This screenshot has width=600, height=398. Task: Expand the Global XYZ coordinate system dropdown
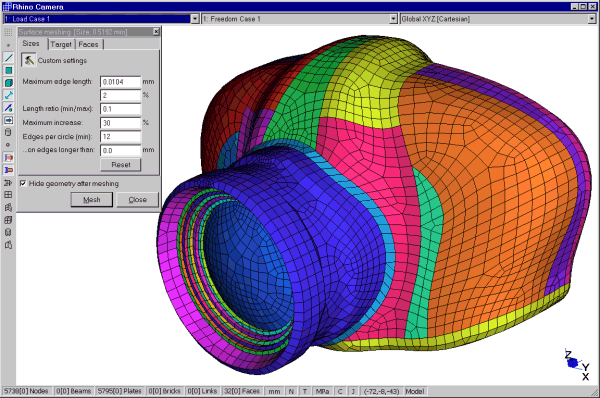[592, 19]
